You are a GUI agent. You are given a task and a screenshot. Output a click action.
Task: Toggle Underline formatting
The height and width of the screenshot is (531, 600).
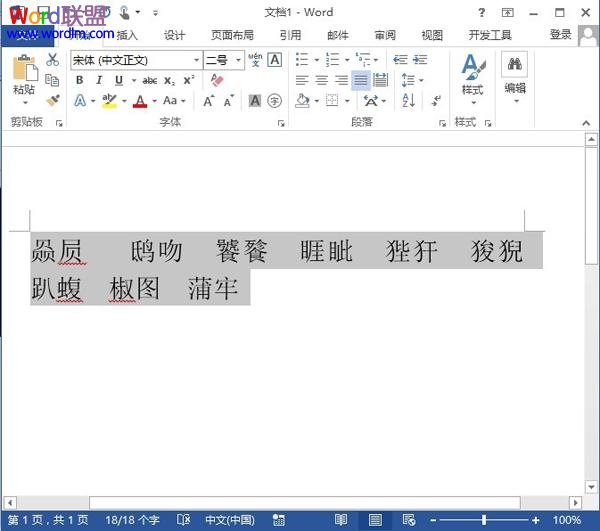[119, 81]
